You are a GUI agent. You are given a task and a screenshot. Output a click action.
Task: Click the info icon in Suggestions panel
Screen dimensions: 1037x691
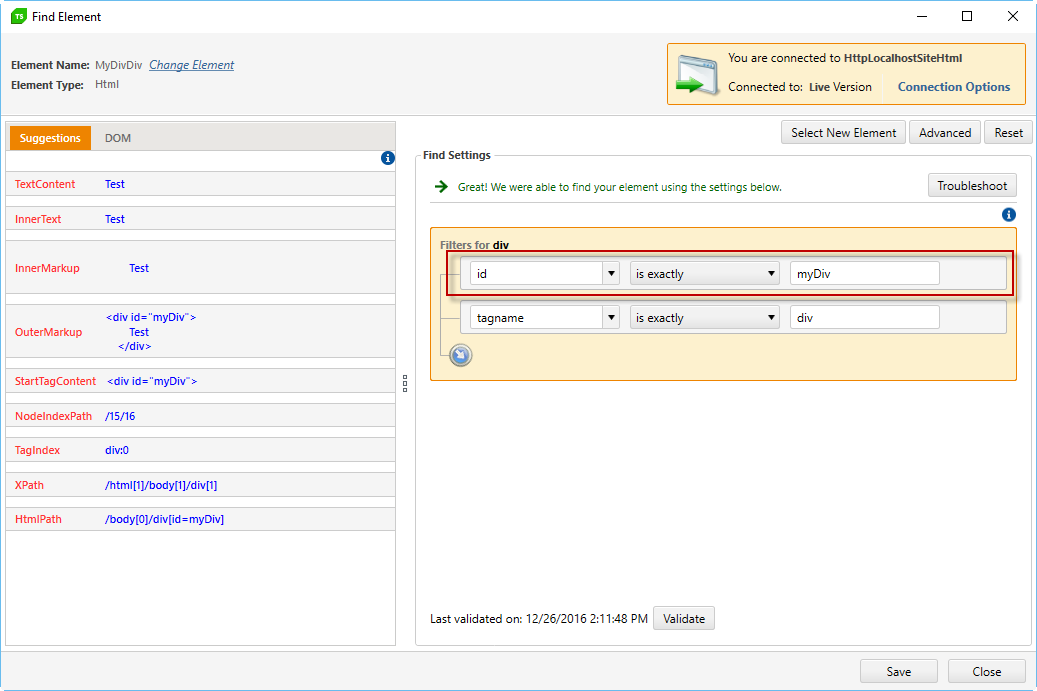(388, 158)
